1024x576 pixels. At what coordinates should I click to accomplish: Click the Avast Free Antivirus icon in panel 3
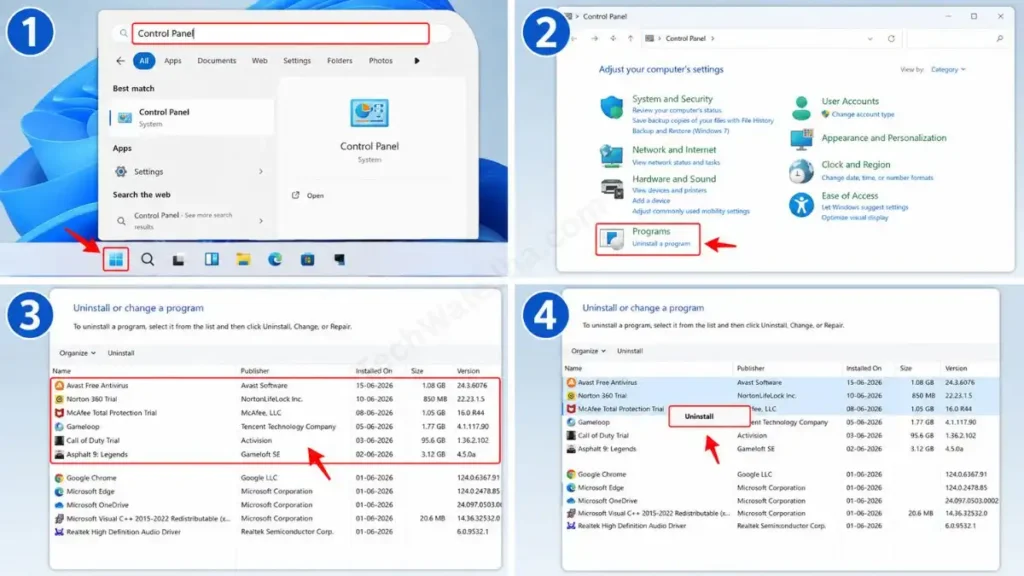(59, 385)
